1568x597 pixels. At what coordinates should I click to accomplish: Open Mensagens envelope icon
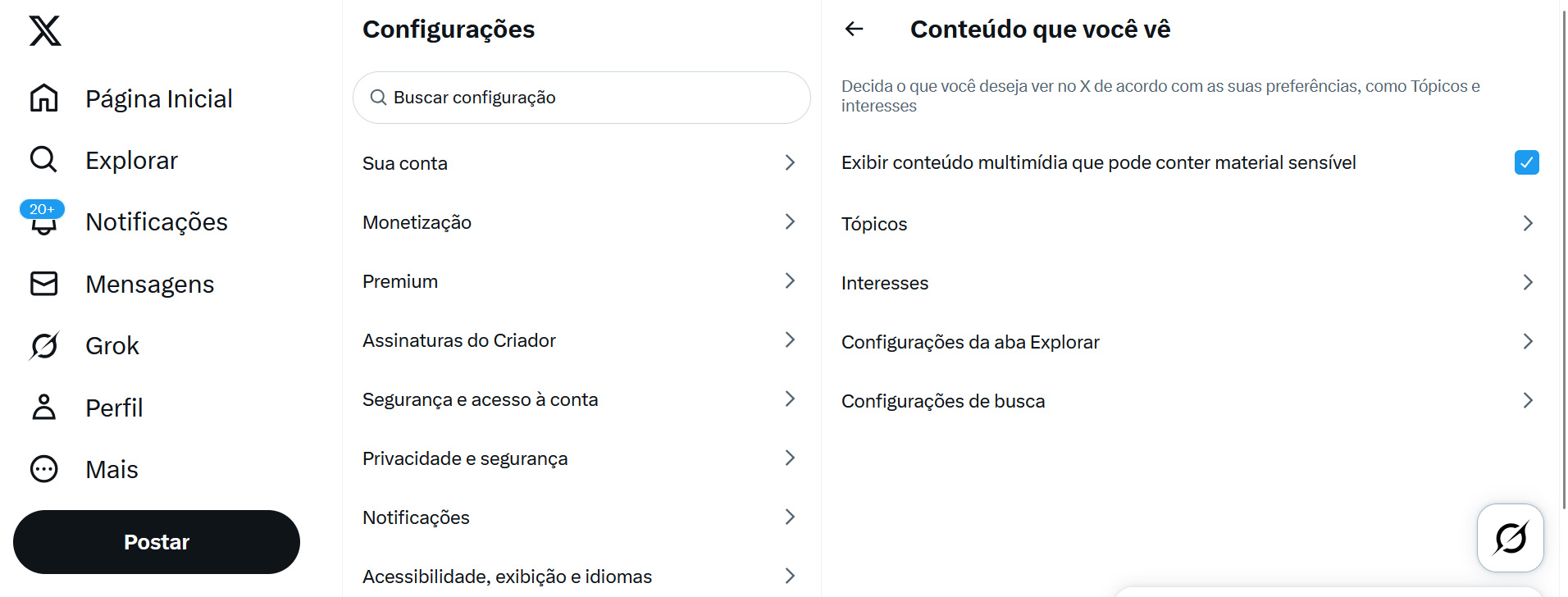coord(43,284)
